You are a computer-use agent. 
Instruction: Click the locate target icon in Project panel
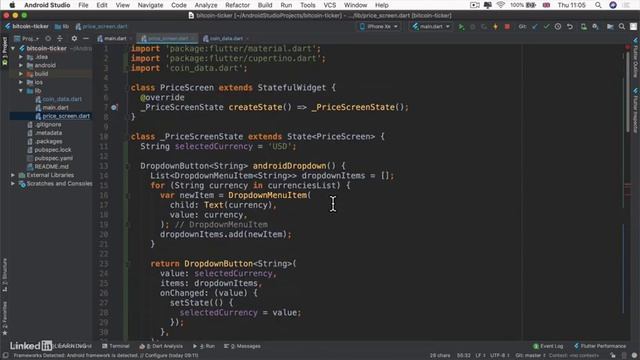tap(48, 38)
